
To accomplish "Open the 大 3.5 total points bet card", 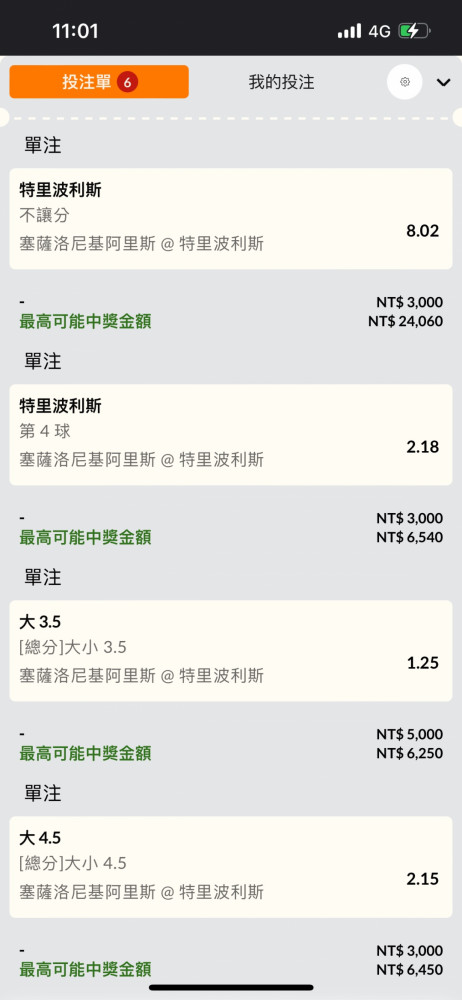I will (231, 651).
